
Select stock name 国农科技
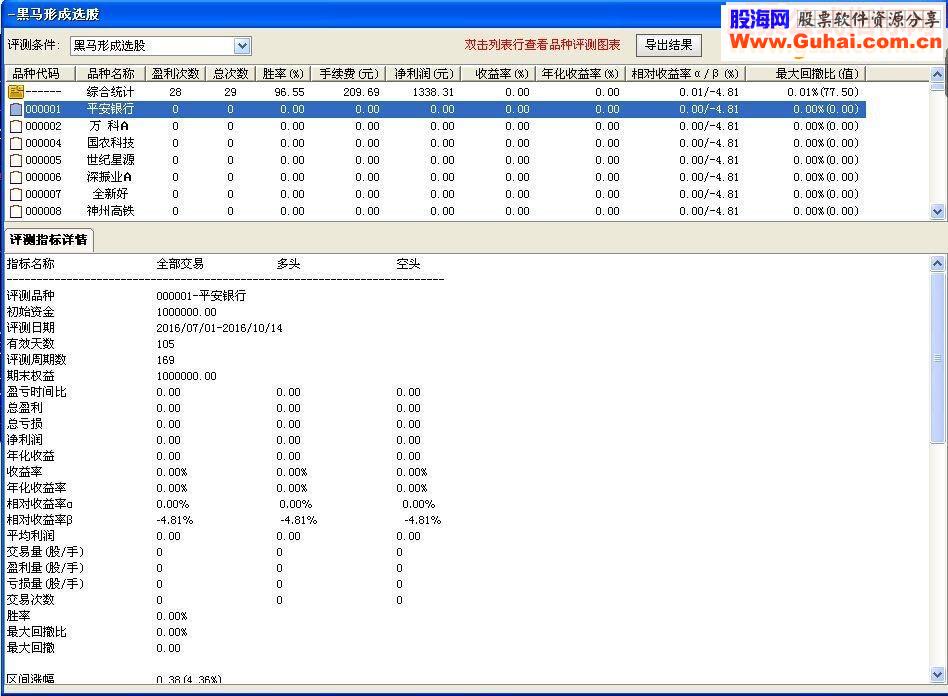110,143
